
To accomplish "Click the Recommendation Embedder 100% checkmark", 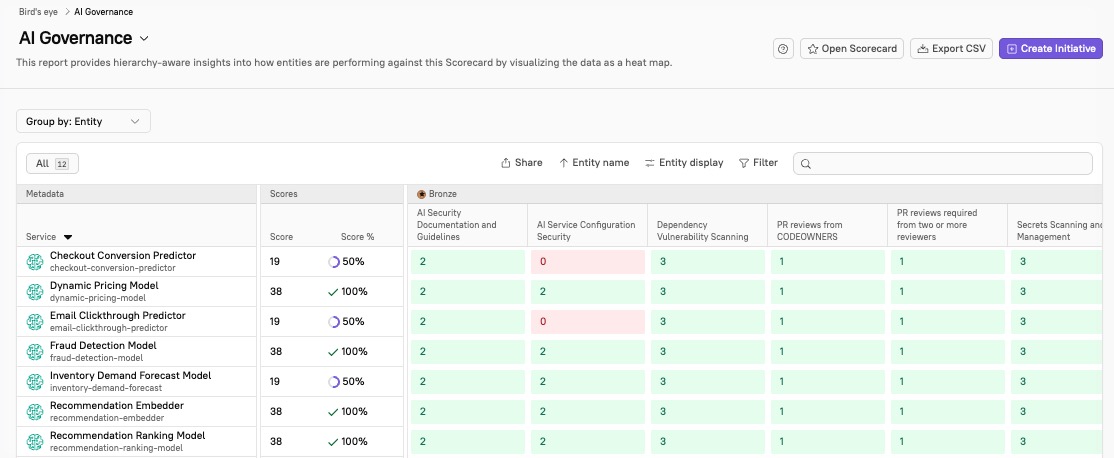I will [332, 411].
